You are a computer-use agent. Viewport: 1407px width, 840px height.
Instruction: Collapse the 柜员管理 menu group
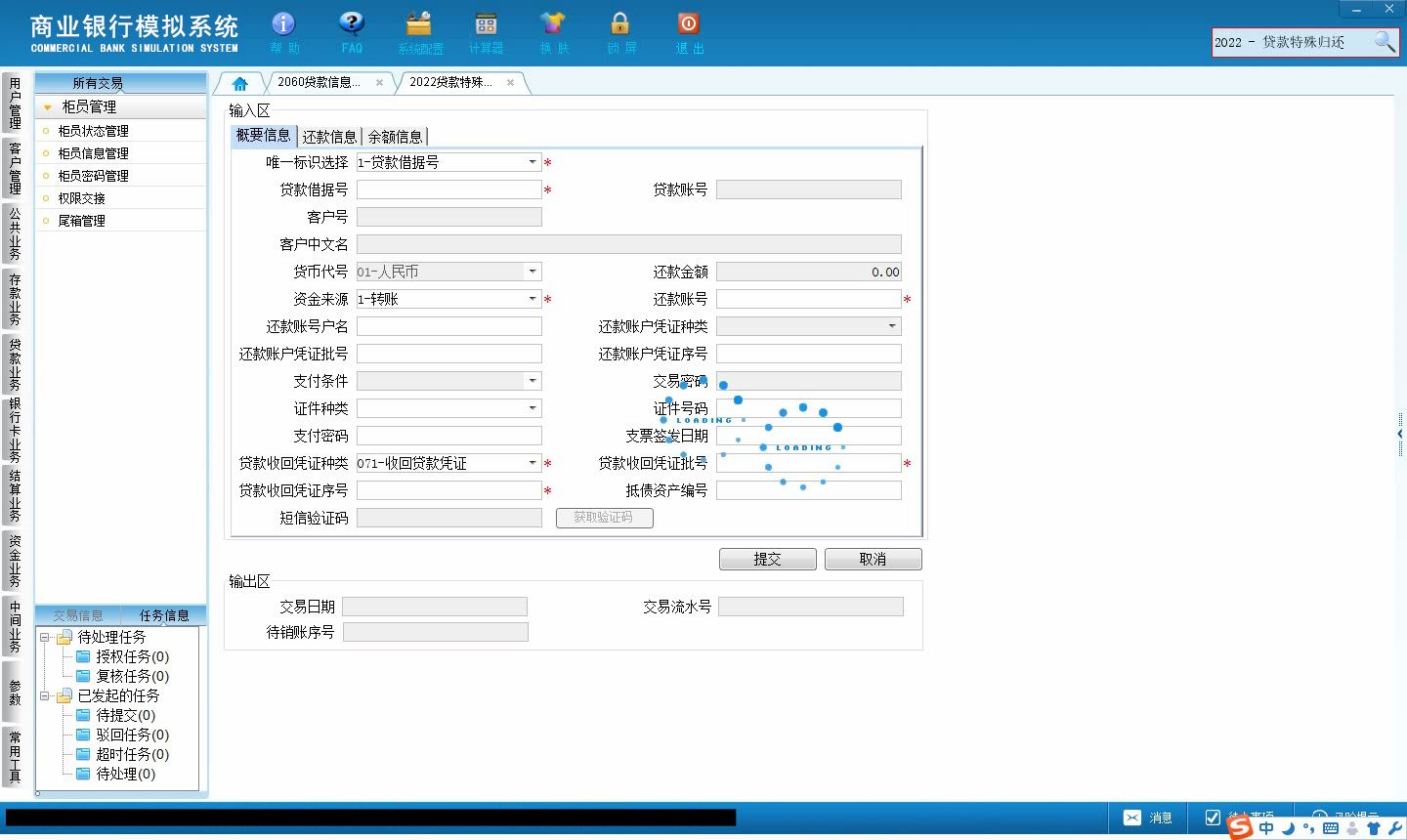[x=48, y=107]
